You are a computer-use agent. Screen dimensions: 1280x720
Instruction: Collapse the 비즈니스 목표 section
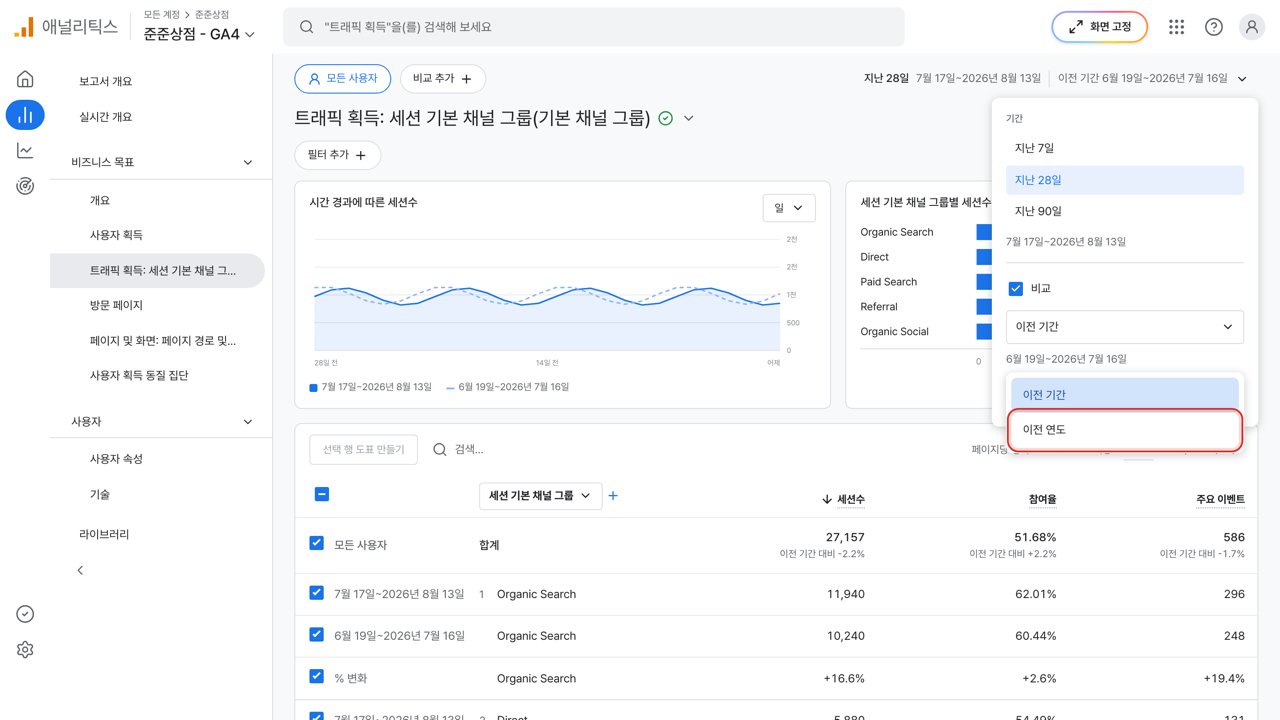248,162
